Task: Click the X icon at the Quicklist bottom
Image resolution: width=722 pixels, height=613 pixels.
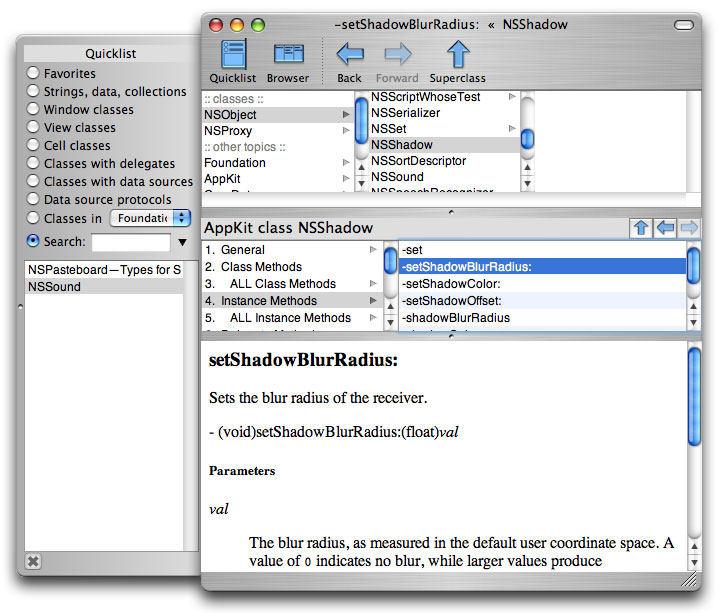Action: (x=33, y=561)
